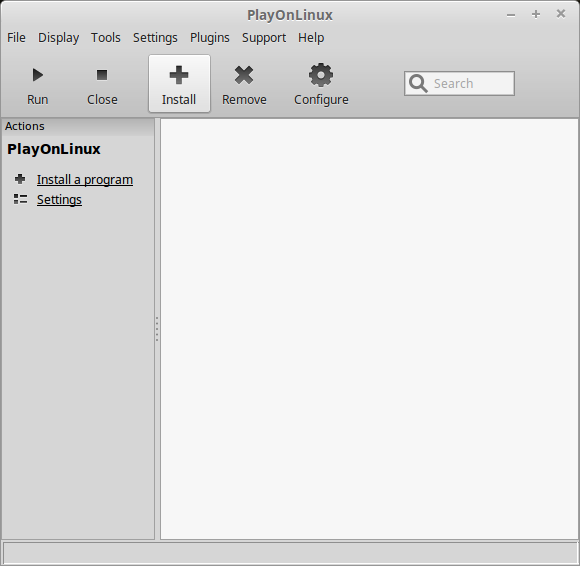Image resolution: width=580 pixels, height=566 pixels.
Task: Open the Support menu
Action: [x=264, y=38]
